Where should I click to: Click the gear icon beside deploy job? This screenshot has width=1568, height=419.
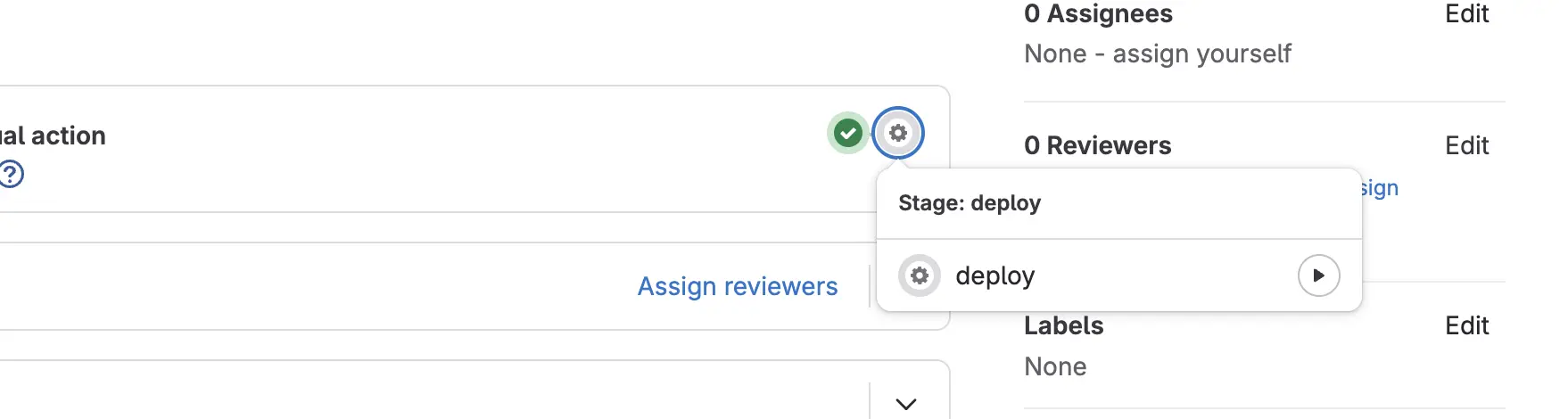point(920,275)
